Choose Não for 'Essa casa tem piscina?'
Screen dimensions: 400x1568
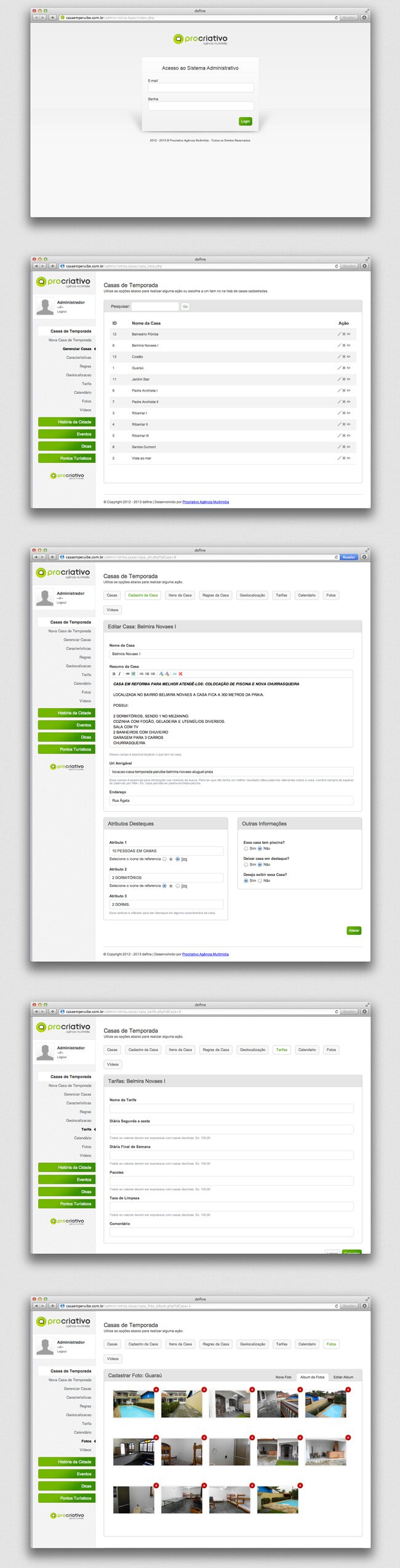coord(260,848)
